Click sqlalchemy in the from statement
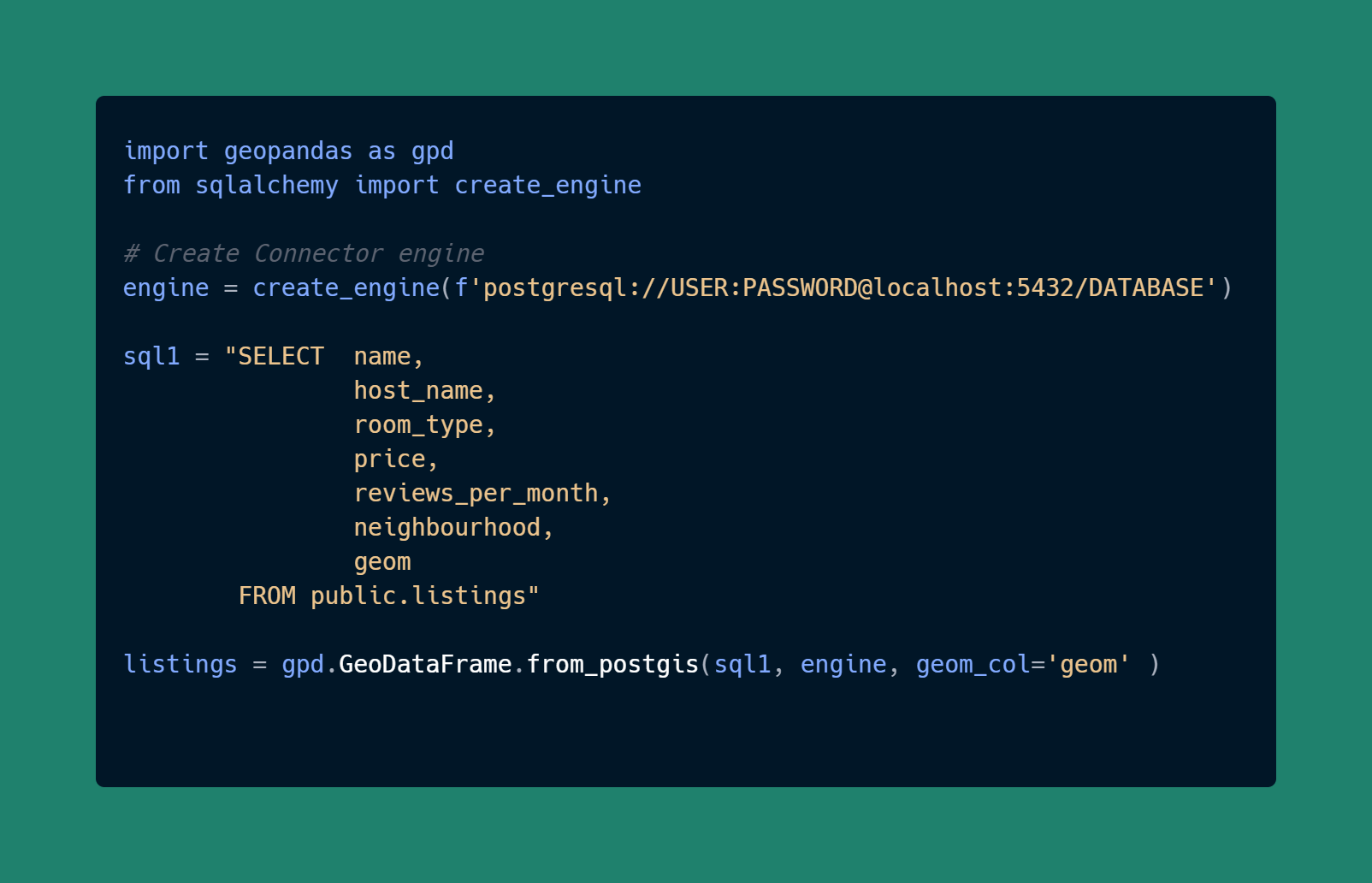This screenshot has width=1372, height=883. click(x=267, y=186)
